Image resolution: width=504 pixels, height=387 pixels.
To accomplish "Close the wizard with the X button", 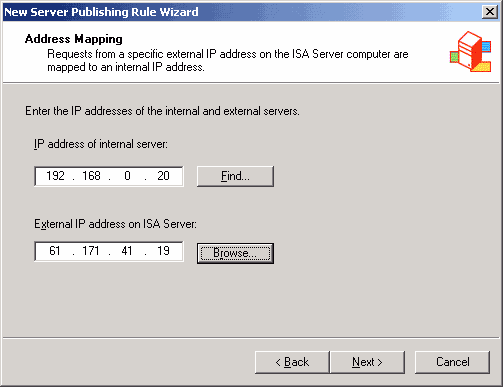I will click(490, 12).
